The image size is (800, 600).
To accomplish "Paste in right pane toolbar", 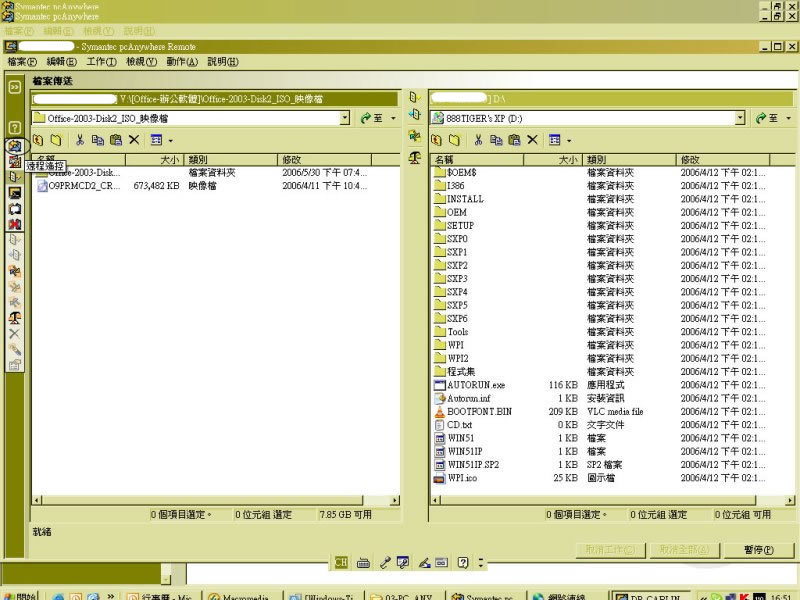I will tap(514, 140).
